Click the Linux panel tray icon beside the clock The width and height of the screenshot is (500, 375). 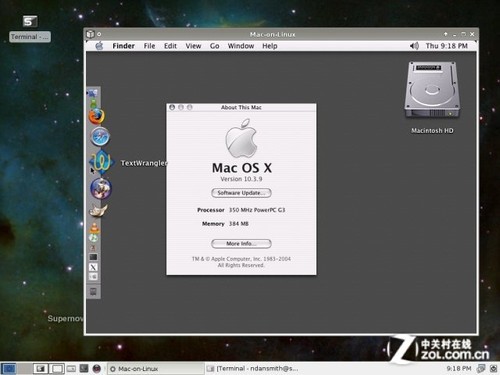481,368
